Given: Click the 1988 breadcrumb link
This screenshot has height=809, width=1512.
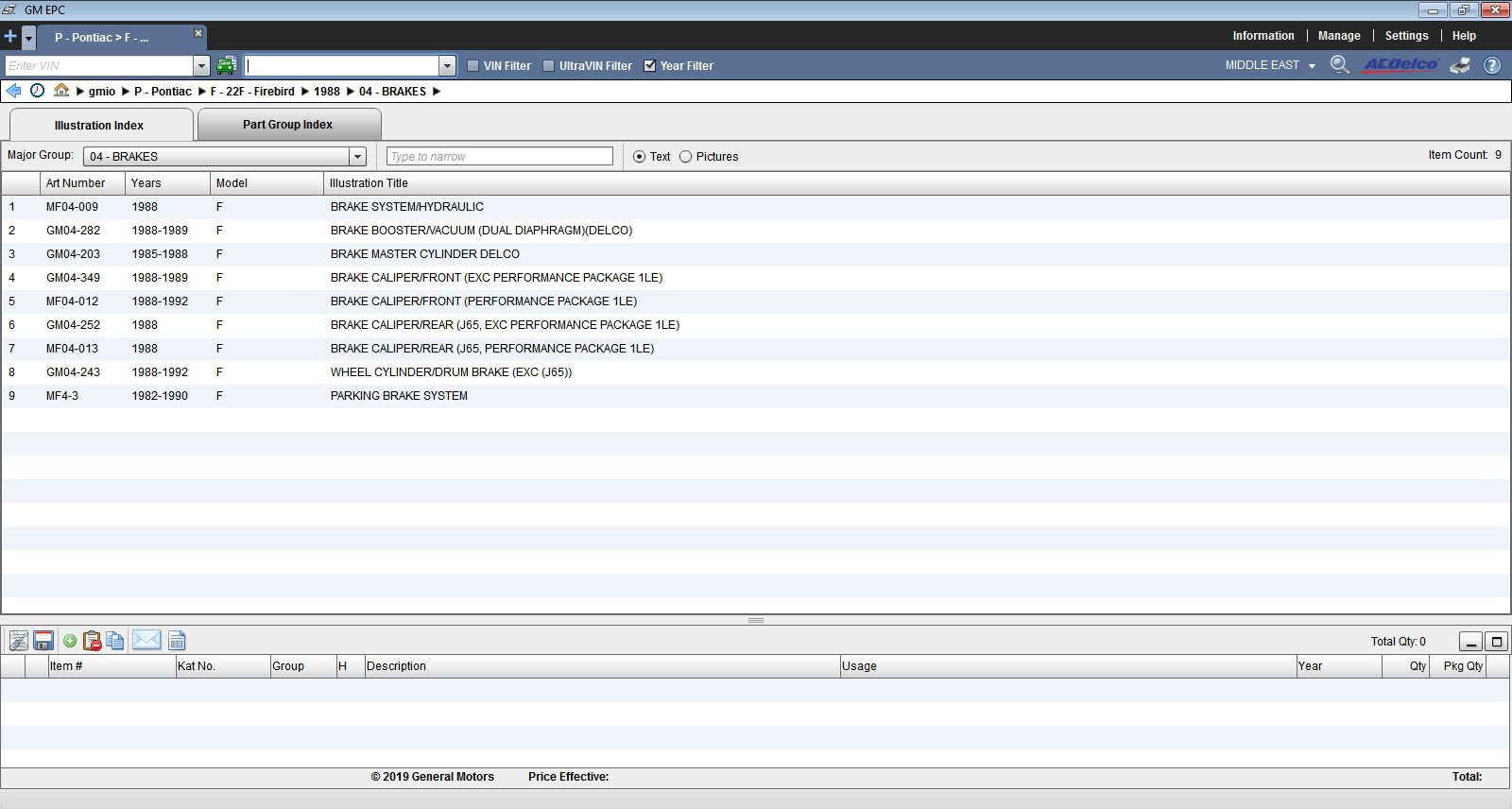Looking at the screenshot, I should point(327,92).
